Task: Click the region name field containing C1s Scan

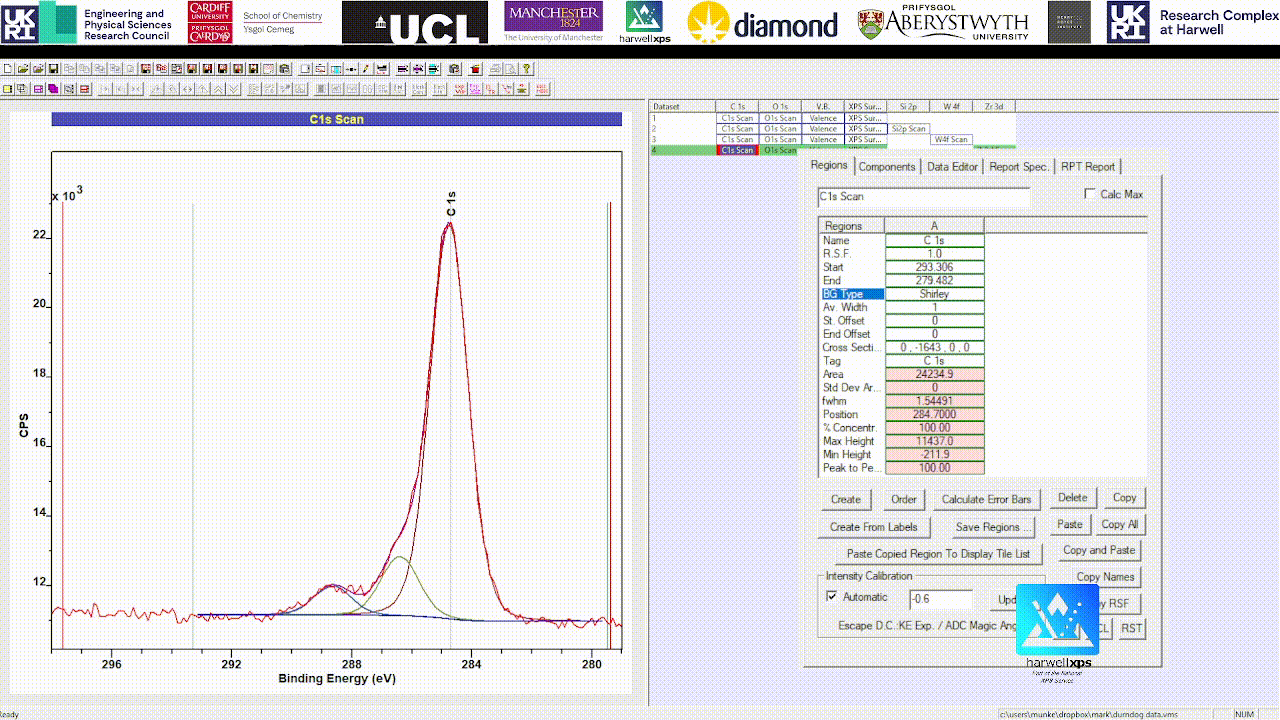Action: [x=924, y=197]
